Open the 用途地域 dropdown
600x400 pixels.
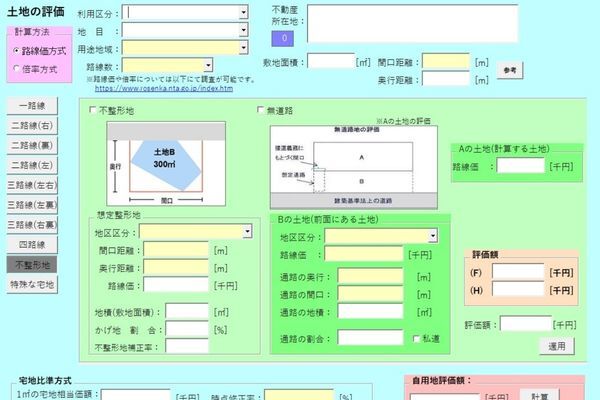[243, 47]
